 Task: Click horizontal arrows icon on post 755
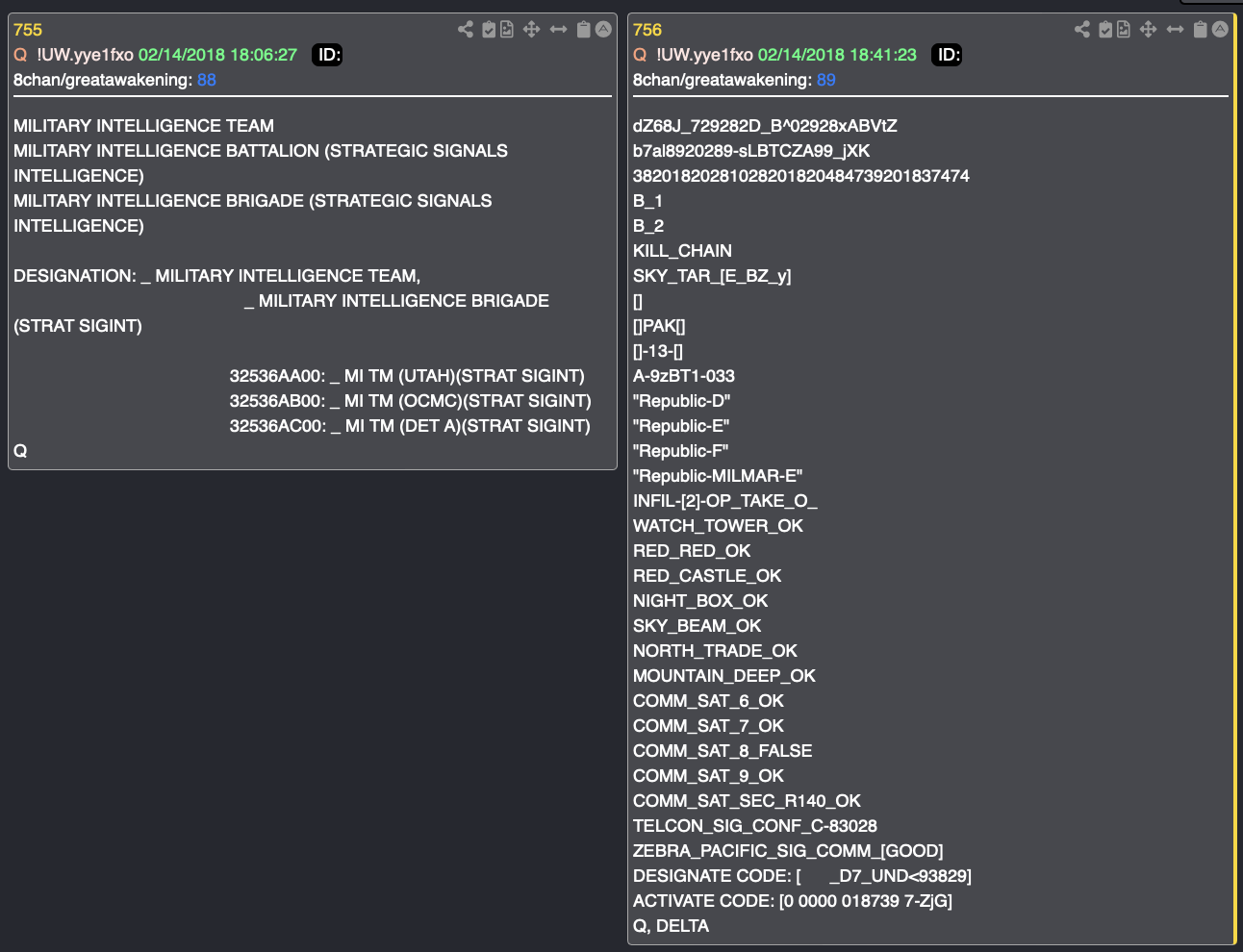click(558, 30)
